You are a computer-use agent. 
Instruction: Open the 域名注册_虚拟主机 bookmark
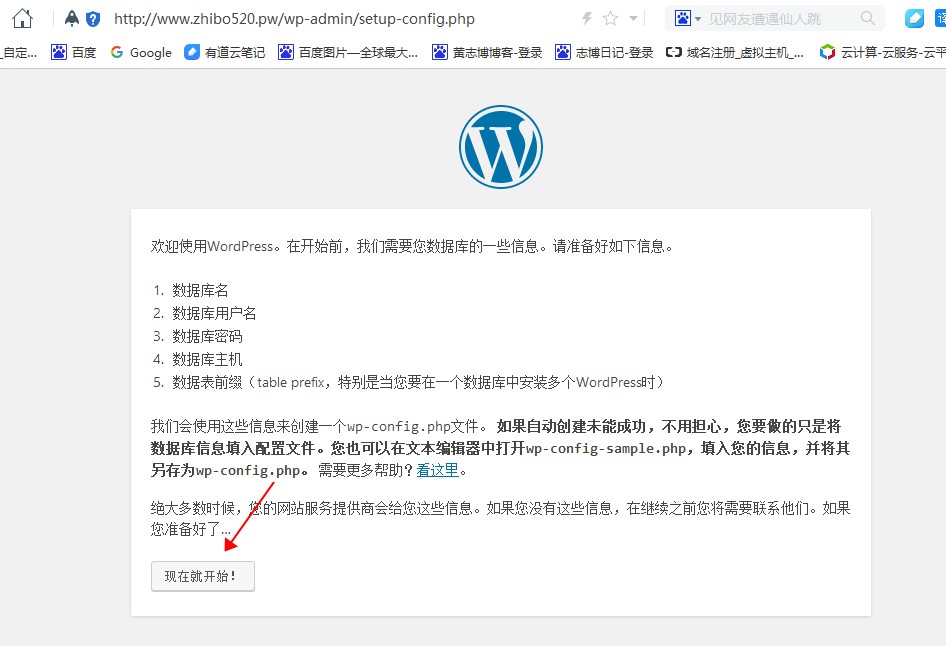point(734,52)
